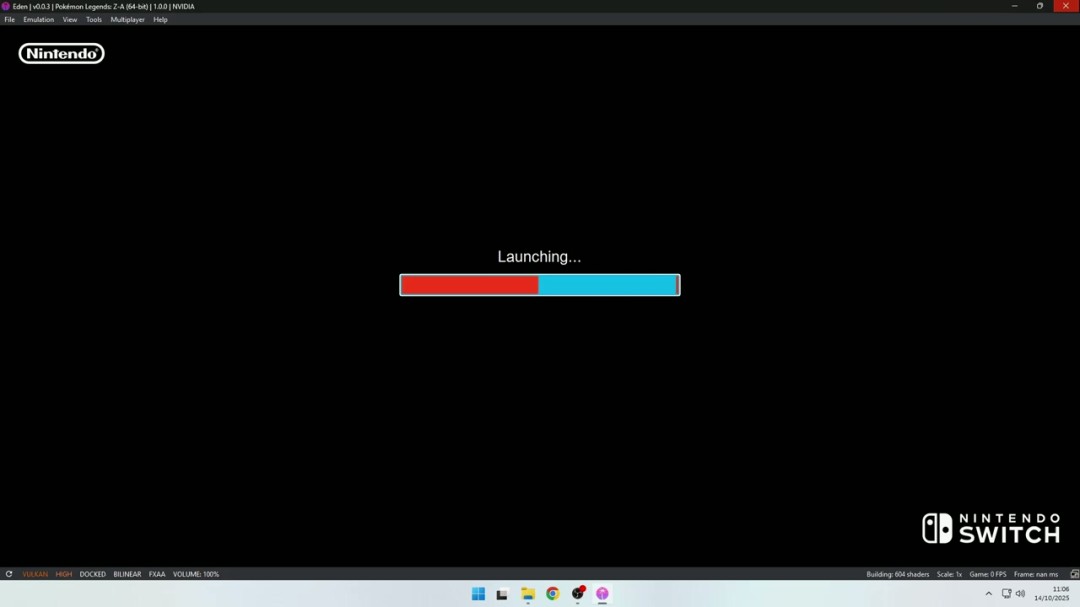The height and width of the screenshot is (607, 1080).
Task: Open the Tools menu
Action: point(94,19)
